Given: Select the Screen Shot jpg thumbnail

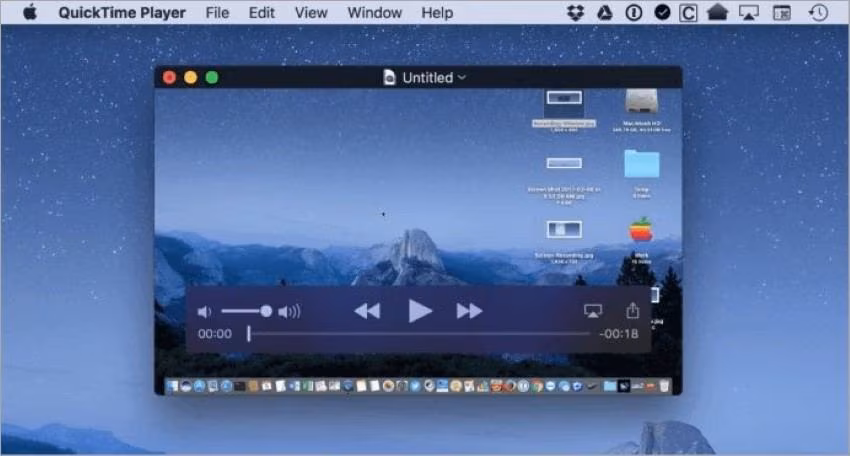Looking at the screenshot, I should point(564,163).
